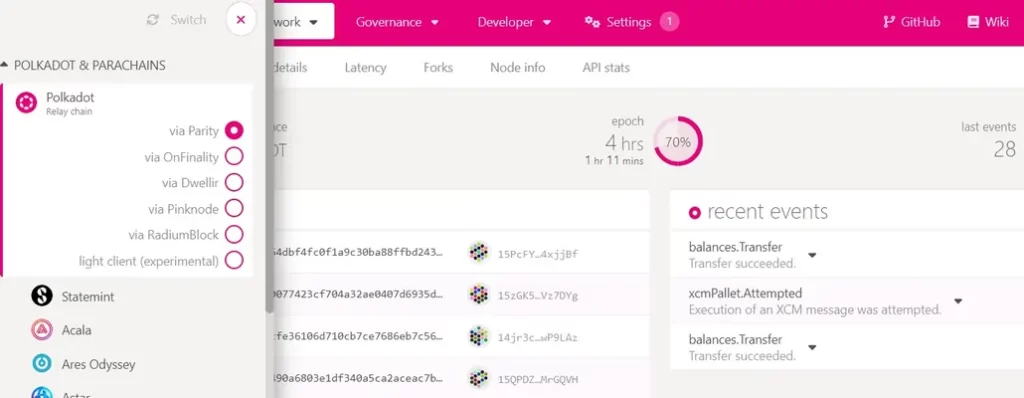Screen dimensions: 1024x398
Task: Open the Node info tab
Action: tap(517, 67)
